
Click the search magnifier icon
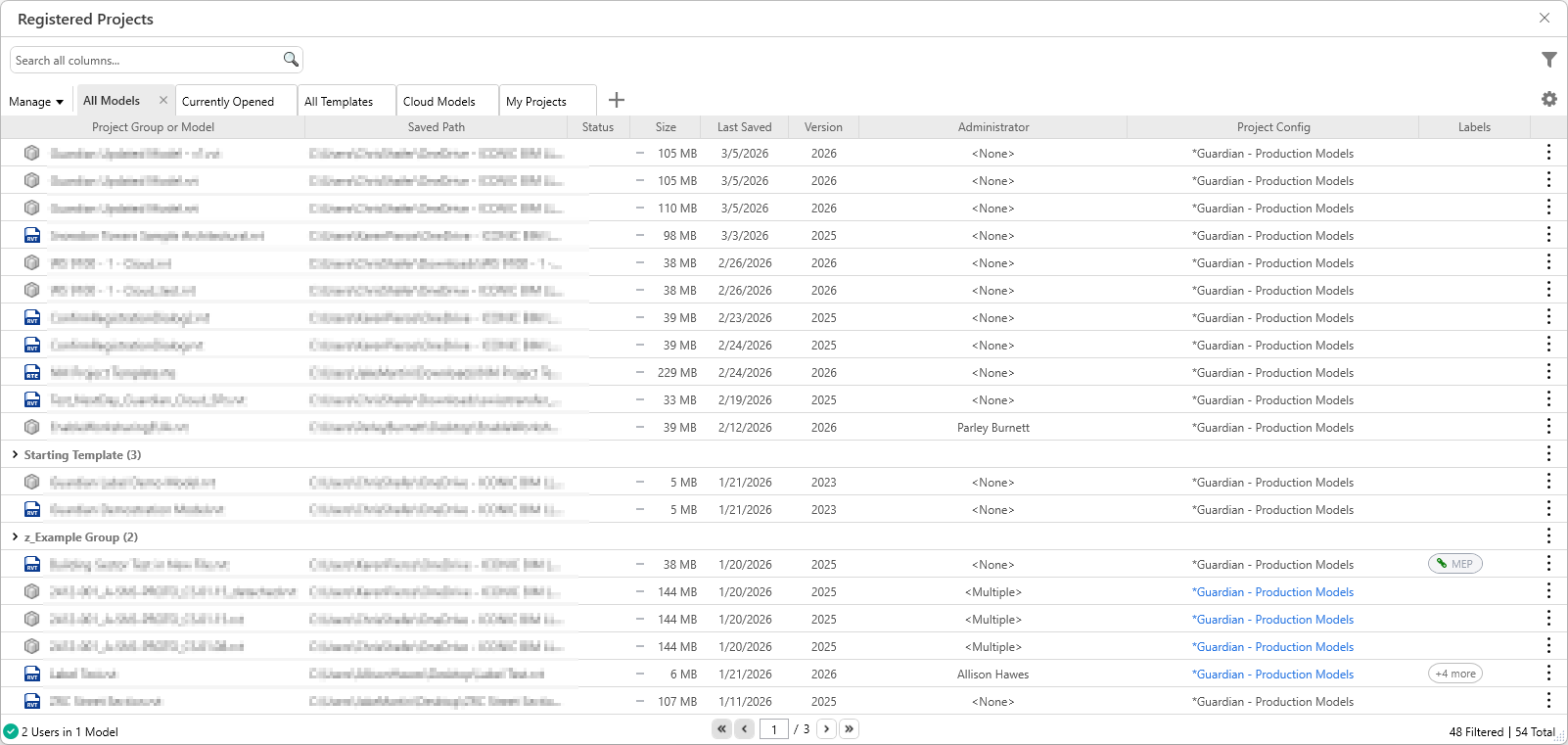(291, 60)
